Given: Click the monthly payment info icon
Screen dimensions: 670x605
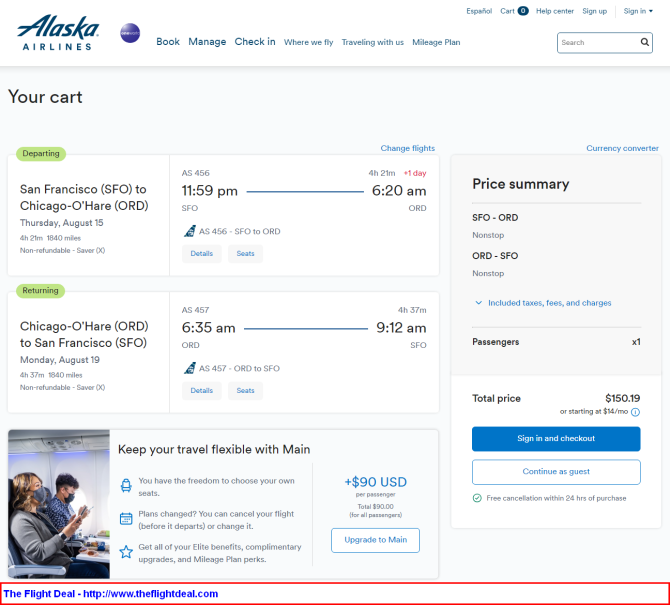Looking at the screenshot, I should pyautogui.click(x=635, y=412).
